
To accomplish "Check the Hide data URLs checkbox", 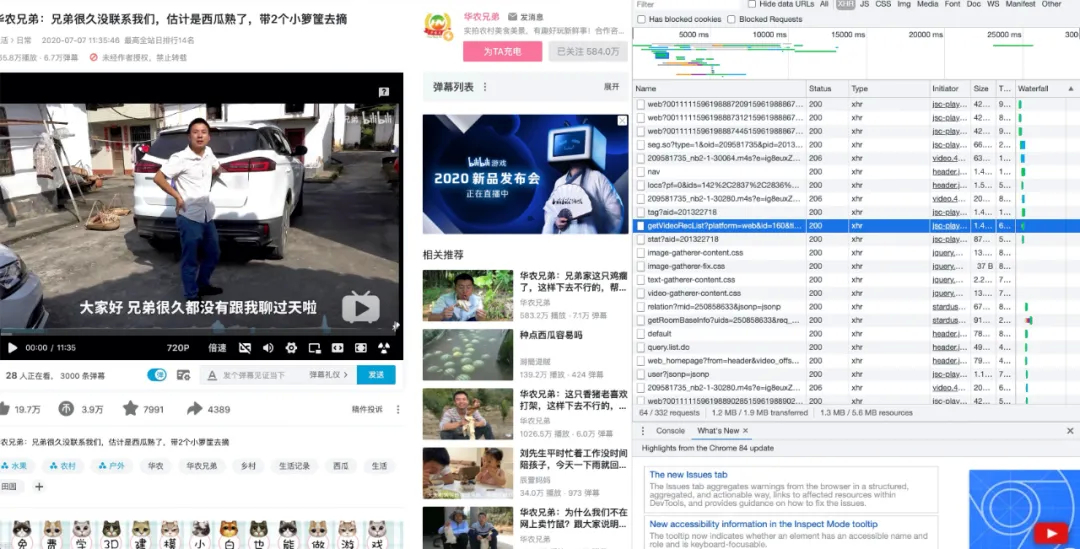I will [751, 4].
